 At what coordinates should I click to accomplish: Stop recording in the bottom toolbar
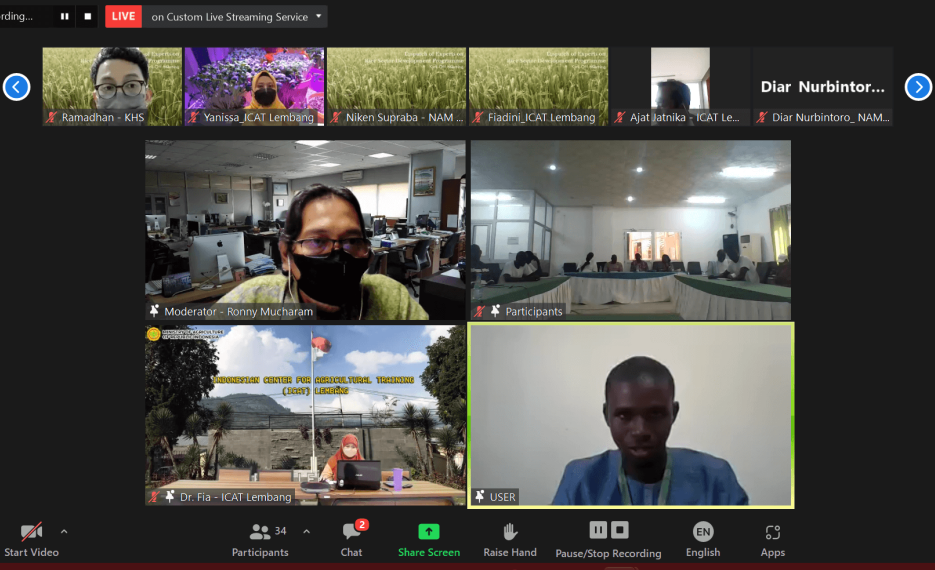[x=620, y=530]
